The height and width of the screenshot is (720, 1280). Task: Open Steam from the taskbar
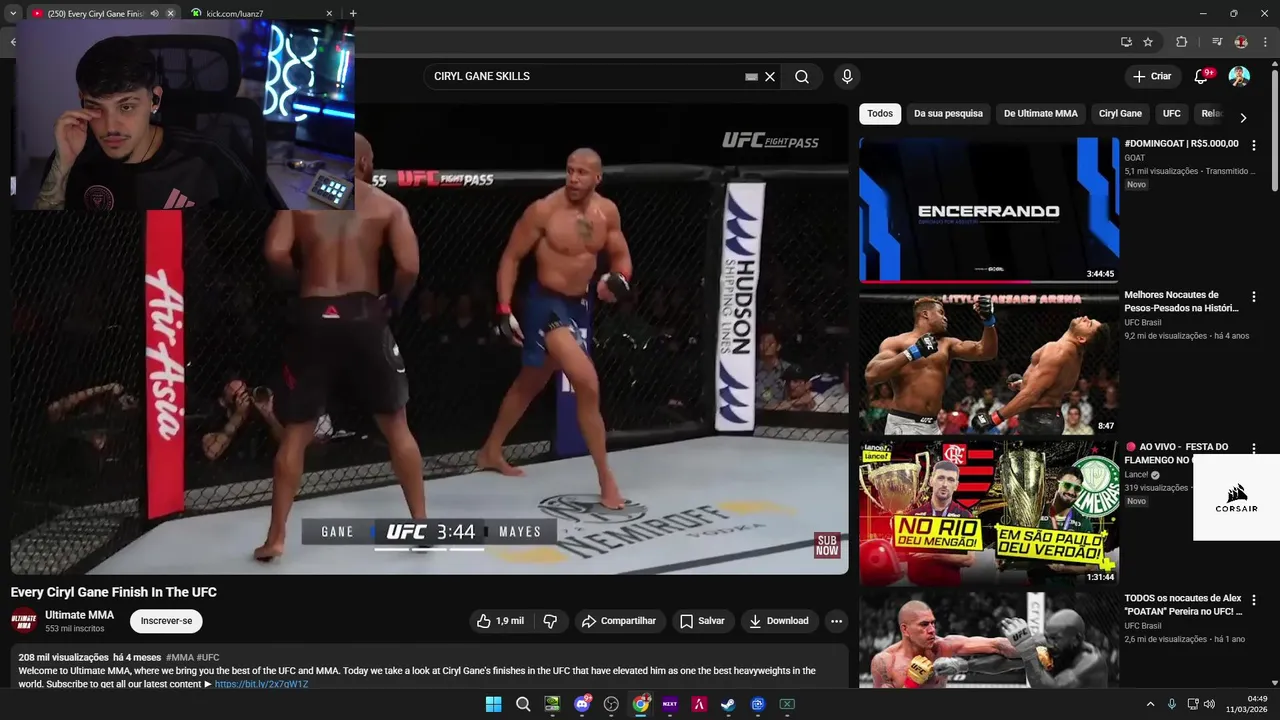(x=729, y=704)
